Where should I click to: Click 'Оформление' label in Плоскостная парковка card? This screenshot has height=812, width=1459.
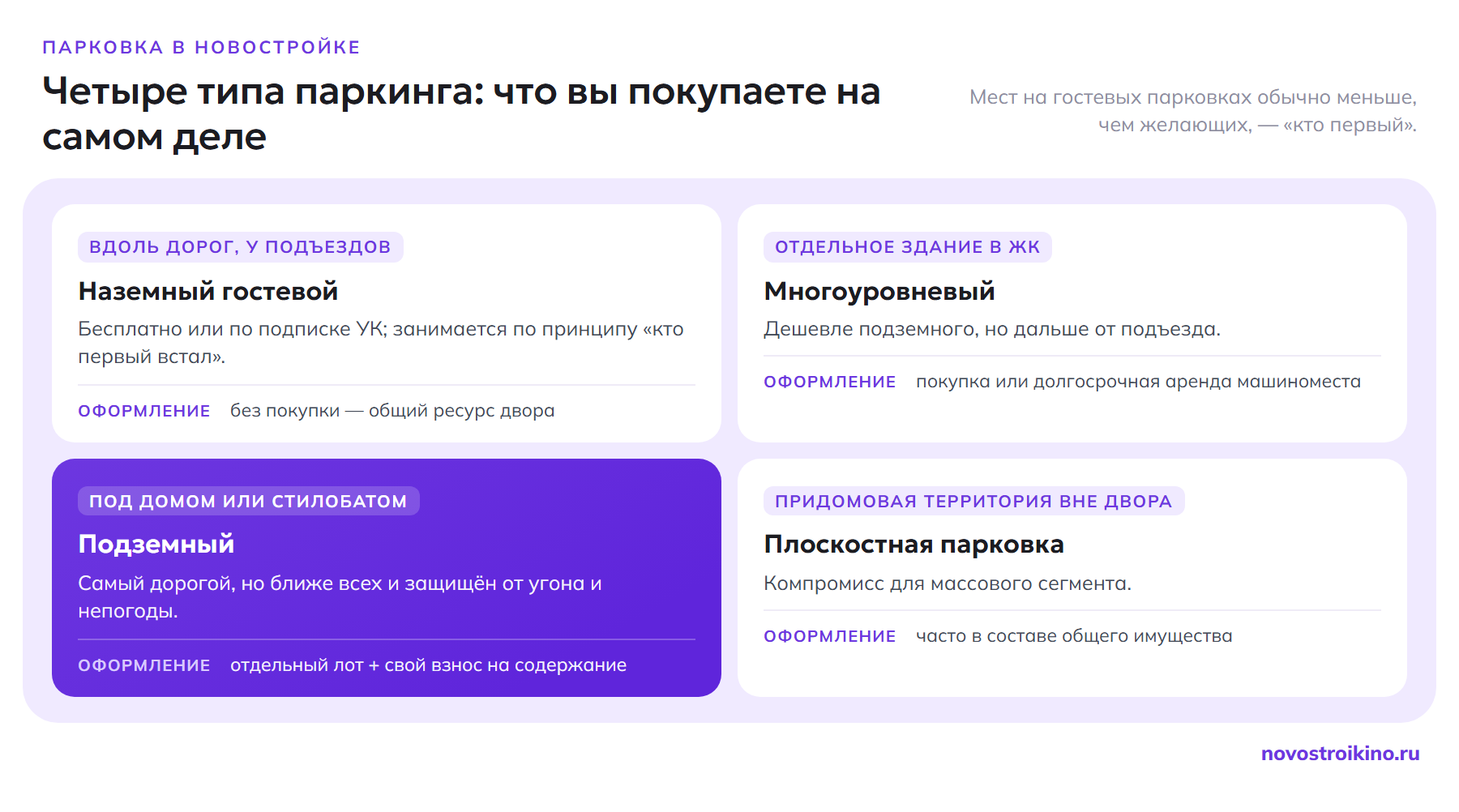tap(830, 636)
